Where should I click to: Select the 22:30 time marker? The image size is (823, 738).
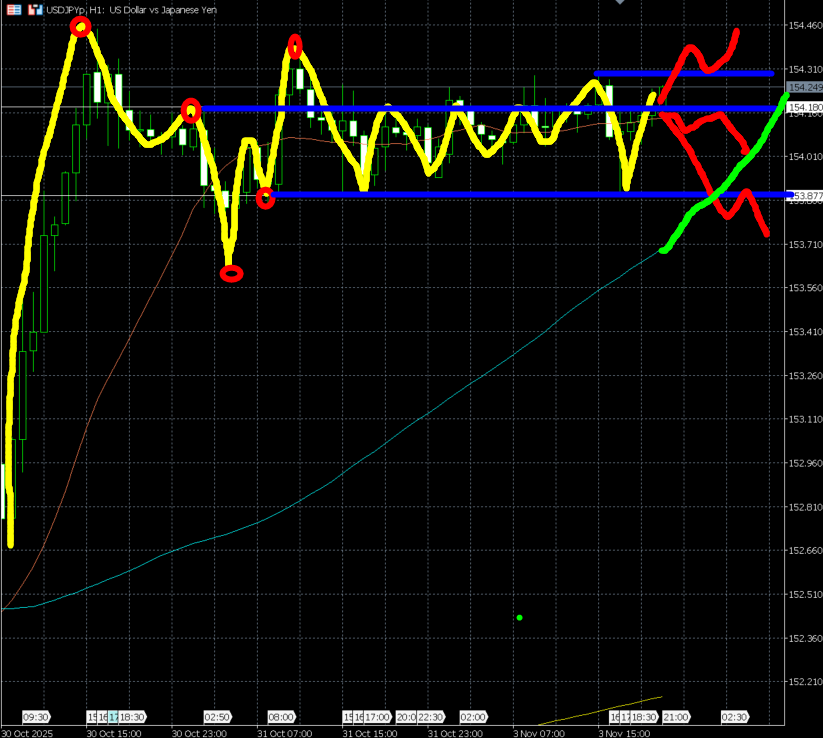(x=430, y=717)
